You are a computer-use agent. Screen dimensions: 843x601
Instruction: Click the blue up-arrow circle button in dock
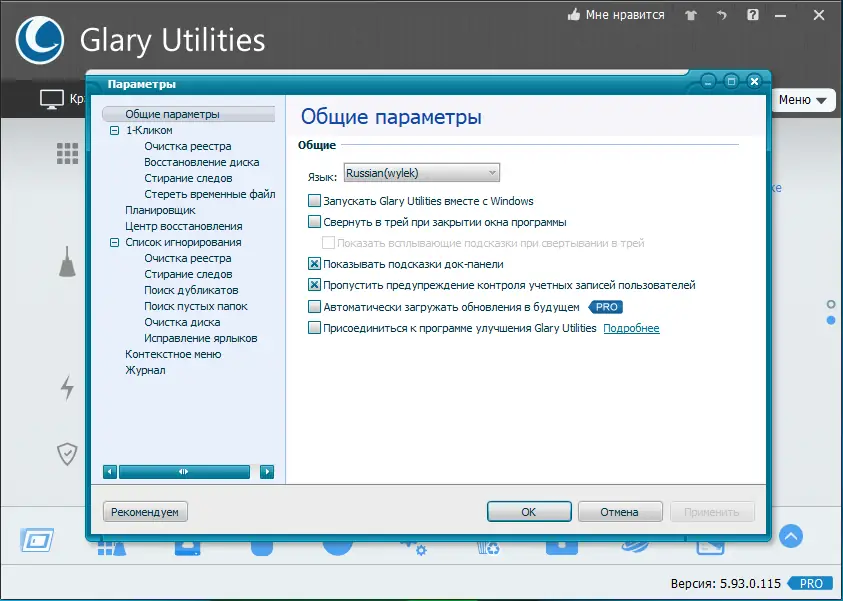click(791, 536)
